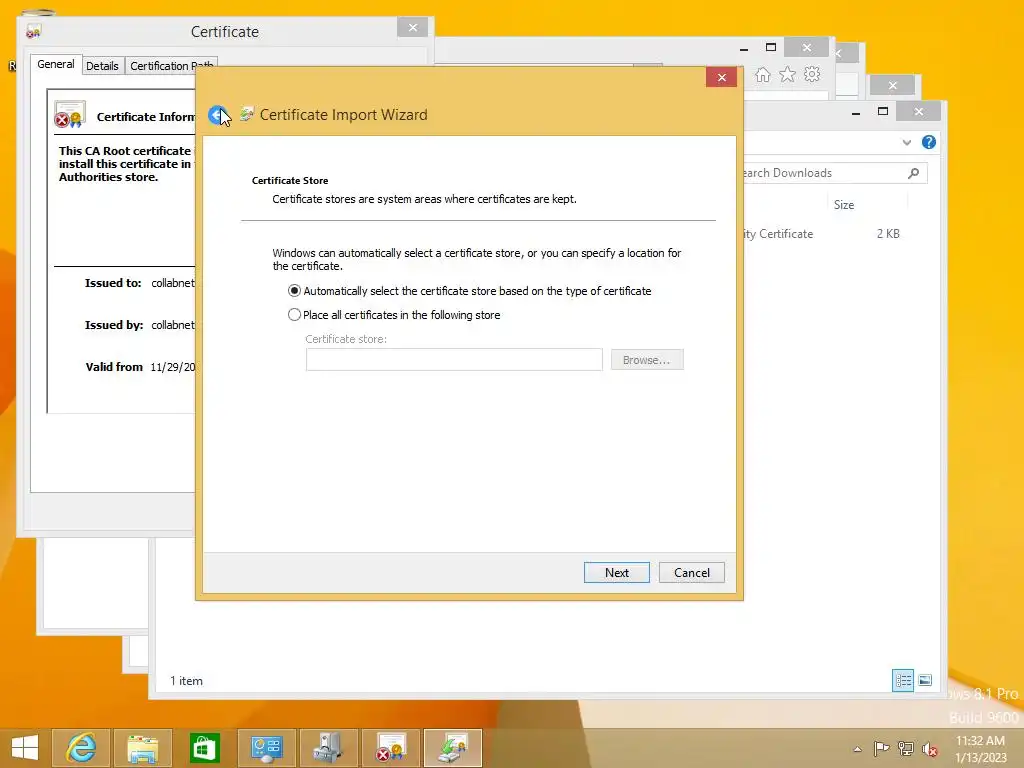Click the '1 item' status bar text

pyautogui.click(x=187, y=680)
